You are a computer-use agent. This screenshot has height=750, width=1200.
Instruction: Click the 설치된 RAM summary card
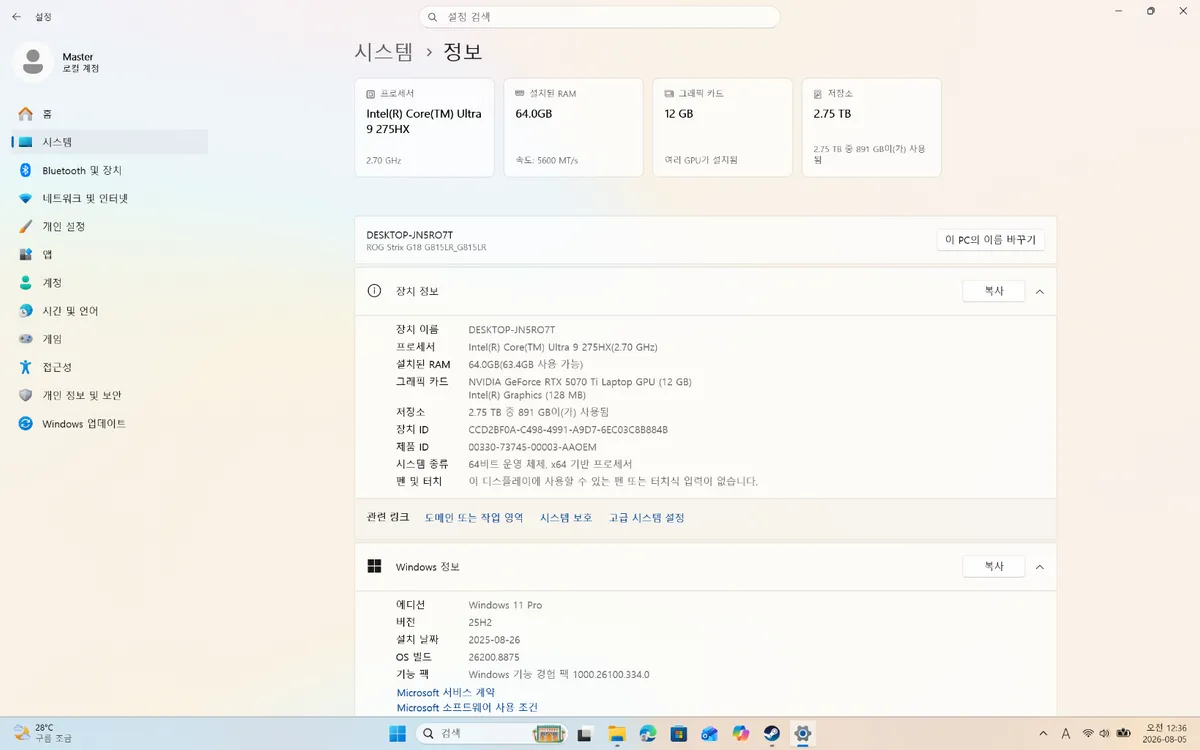573,128
